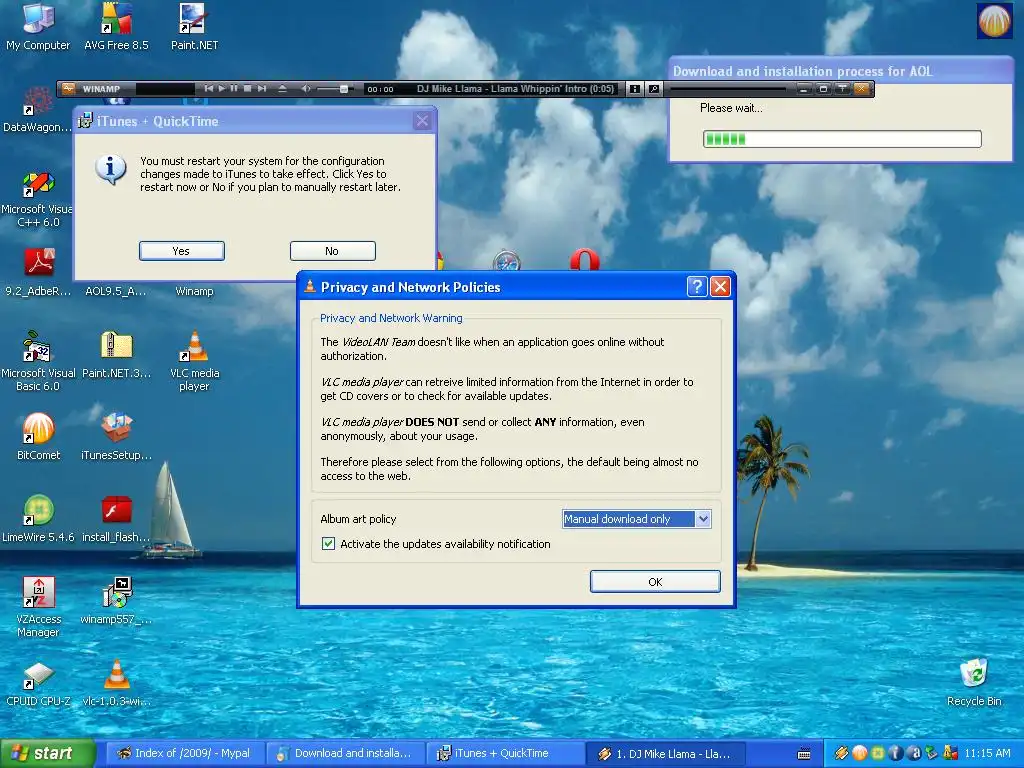Toggle updates availability notification checkbox
1024x768 pixels.
[328, 543]
